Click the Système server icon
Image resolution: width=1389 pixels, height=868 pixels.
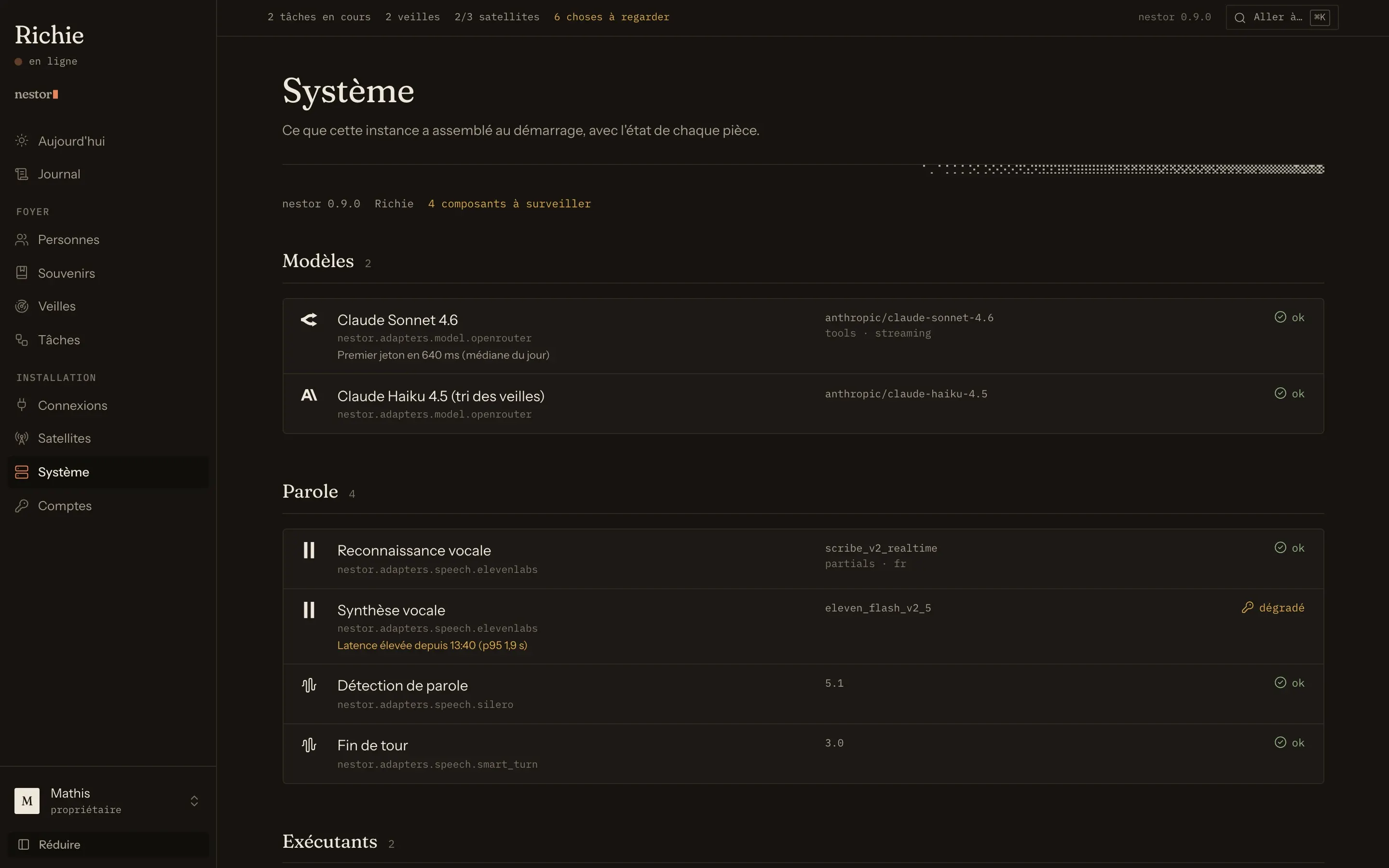pos(22,472)
